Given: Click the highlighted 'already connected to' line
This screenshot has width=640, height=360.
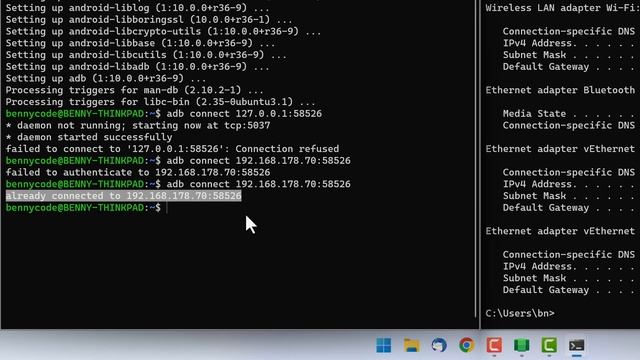Looking at the screenshot, I should point(123,196).
